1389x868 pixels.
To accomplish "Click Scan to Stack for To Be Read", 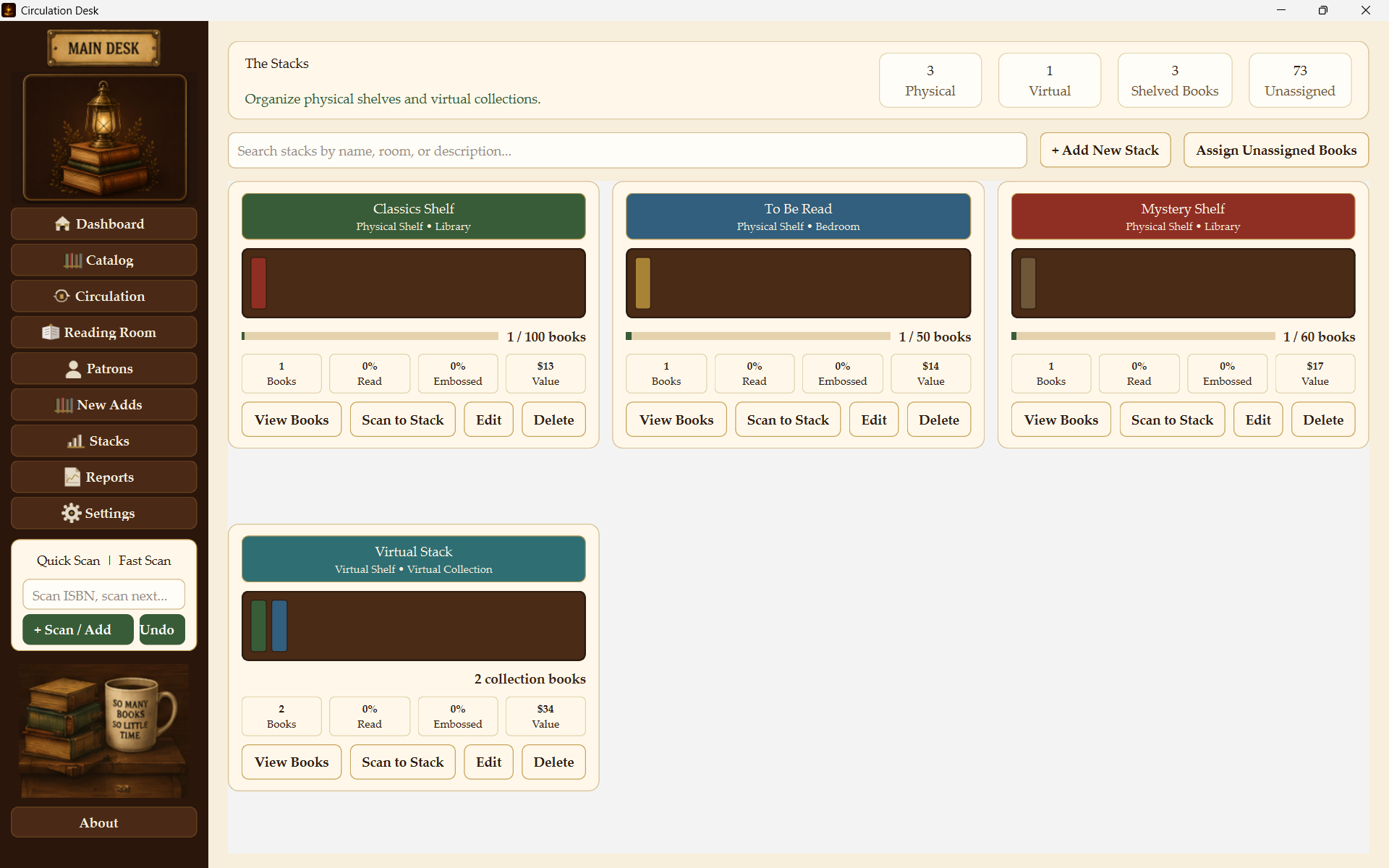I will pyautogui.click(x=788, y=420).
